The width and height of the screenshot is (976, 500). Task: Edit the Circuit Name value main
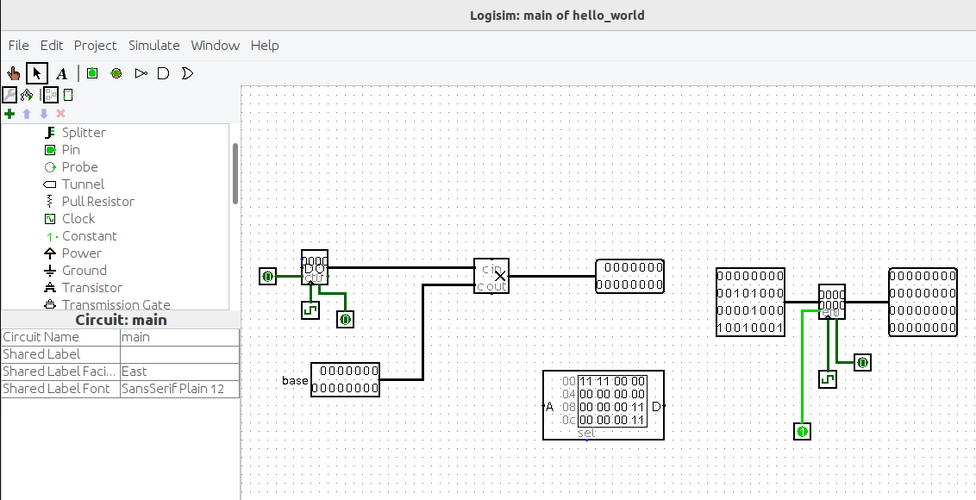coord(179,337)
